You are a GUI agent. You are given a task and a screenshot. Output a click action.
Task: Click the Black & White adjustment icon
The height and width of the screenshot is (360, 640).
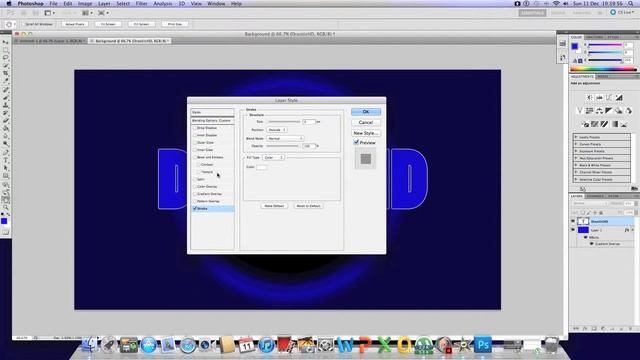609,111
